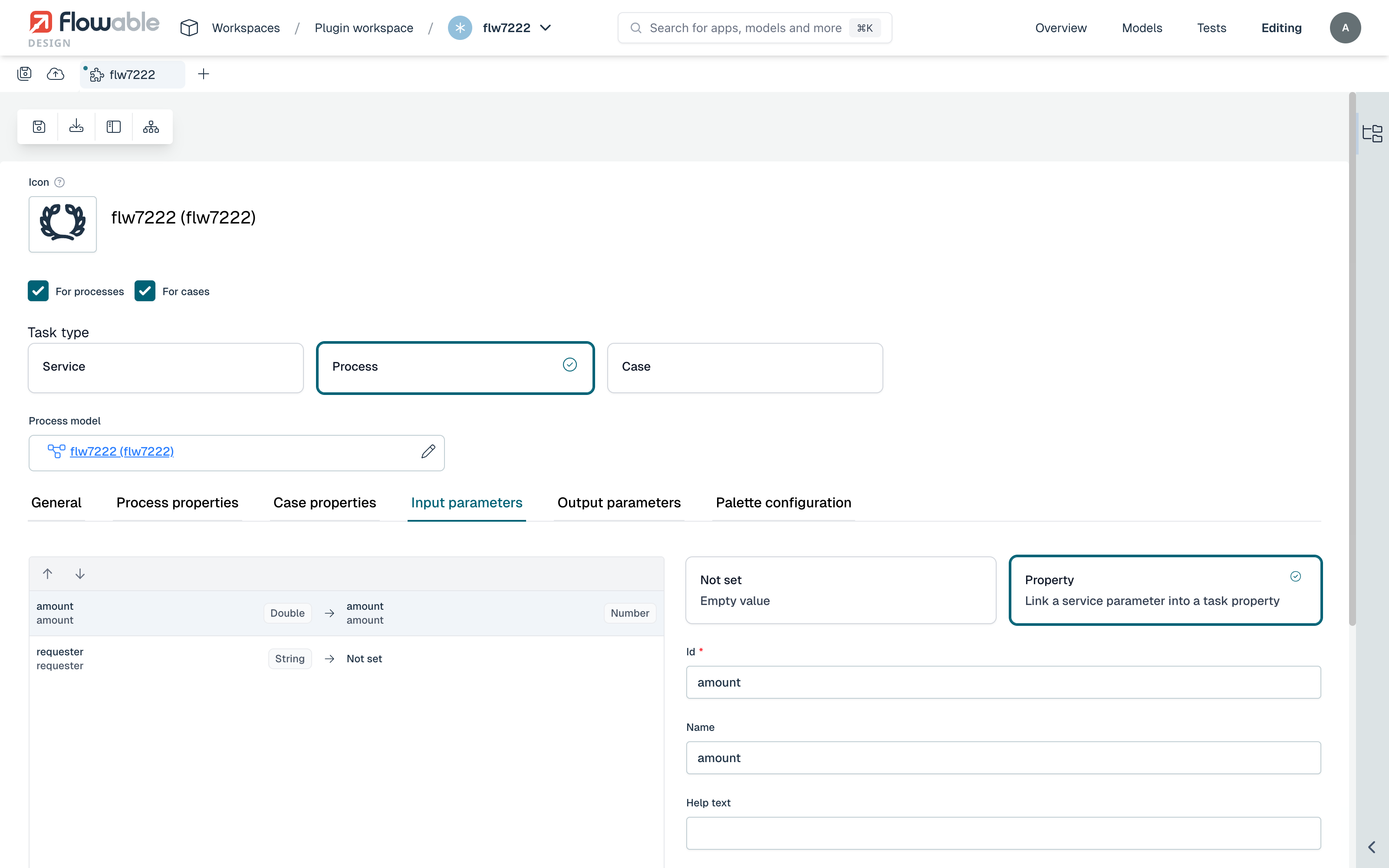Move parameter up with arrow icon

pos(48,573)
